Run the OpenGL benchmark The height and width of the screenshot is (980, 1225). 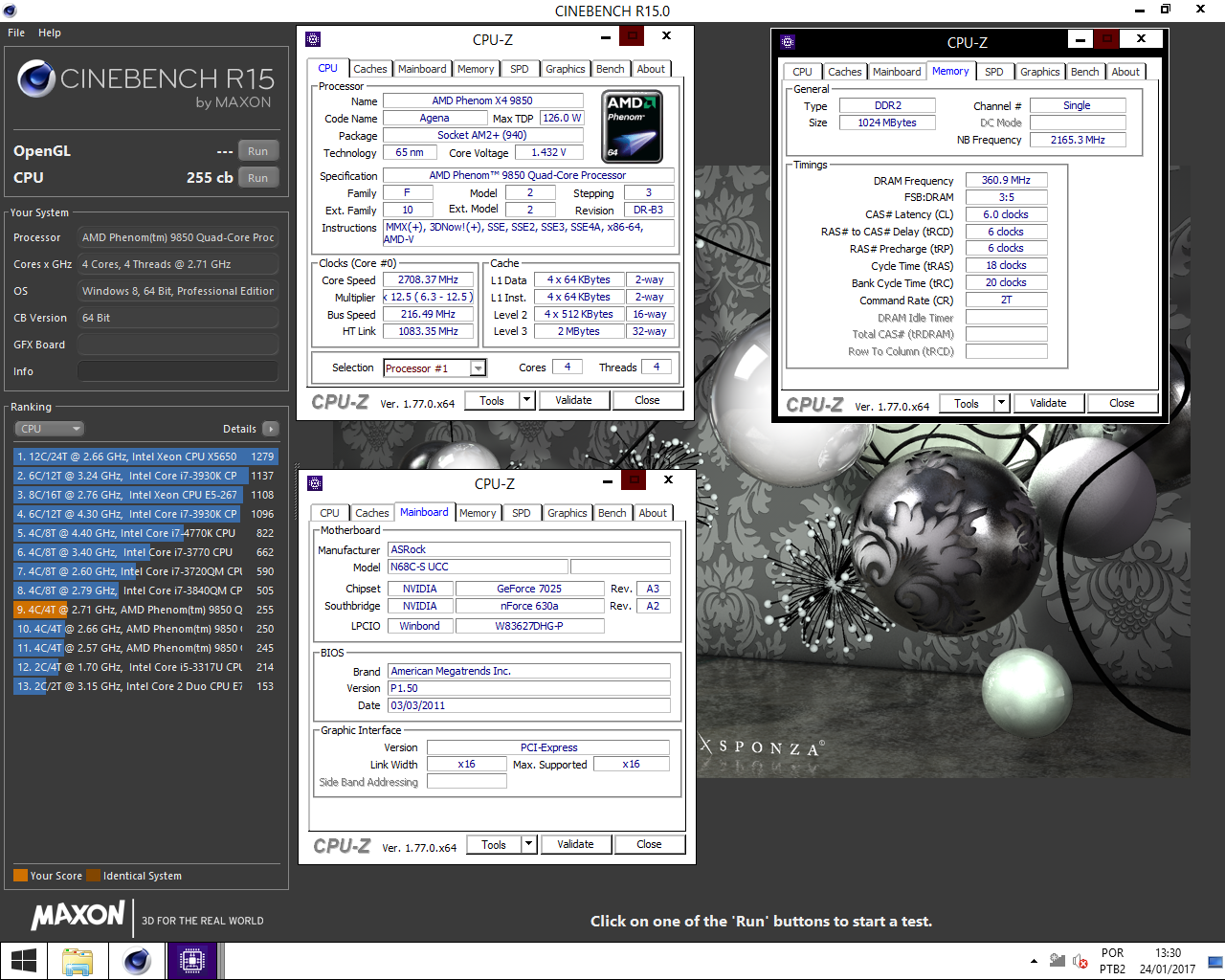[x=258, y=151]
